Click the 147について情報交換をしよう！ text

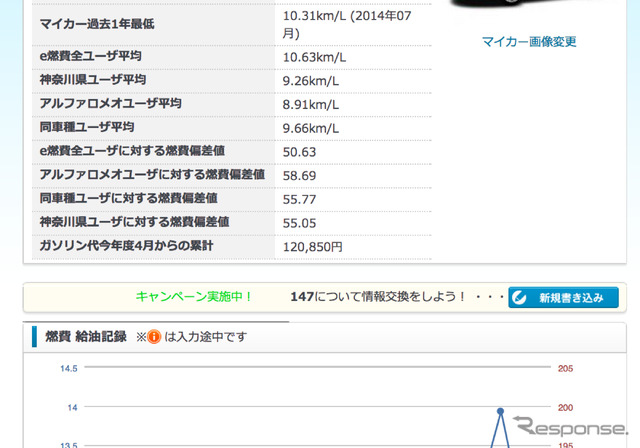(378, 297)
